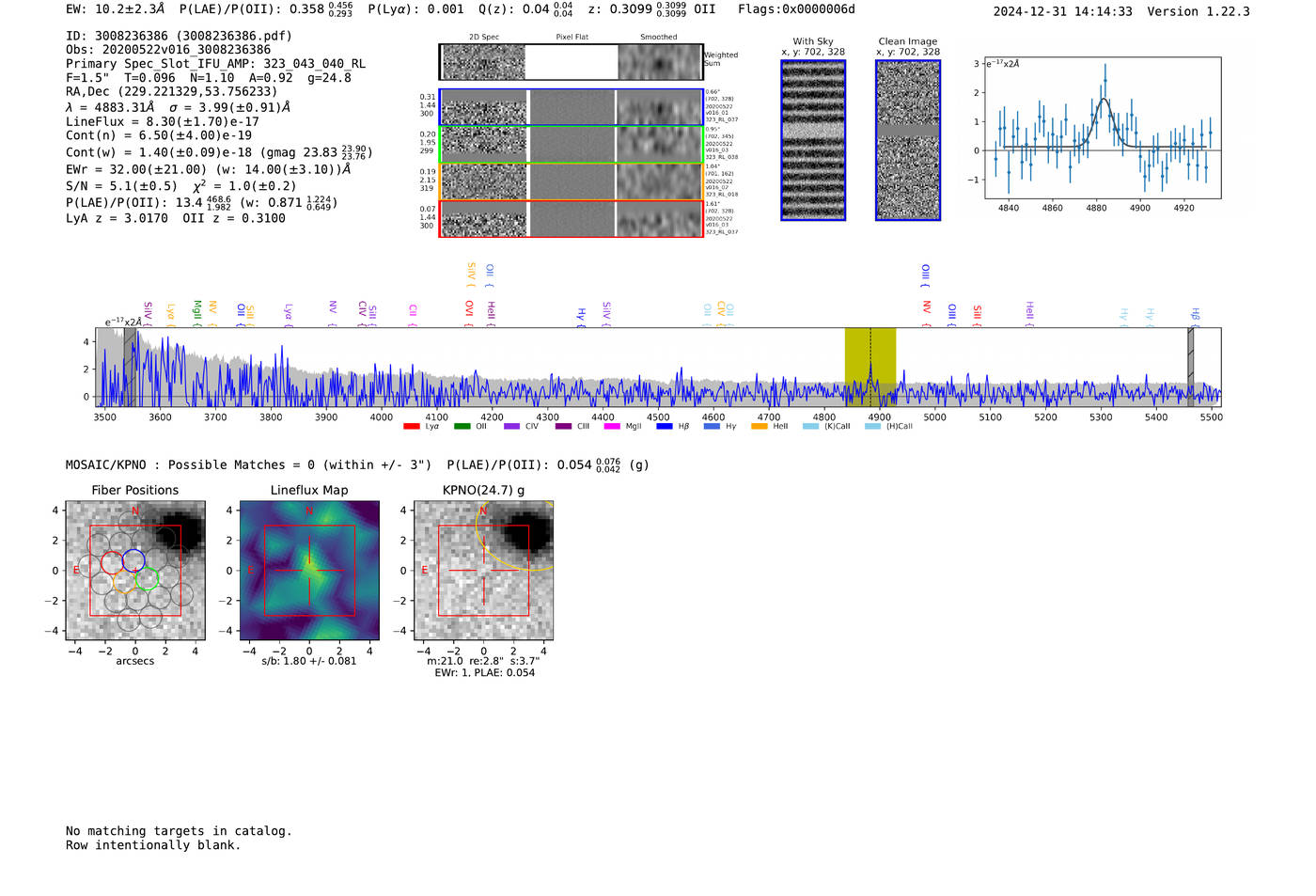Click the orange HeII legend swatch
Viewport: 1316px width, 896px height.
coord(760,427)
